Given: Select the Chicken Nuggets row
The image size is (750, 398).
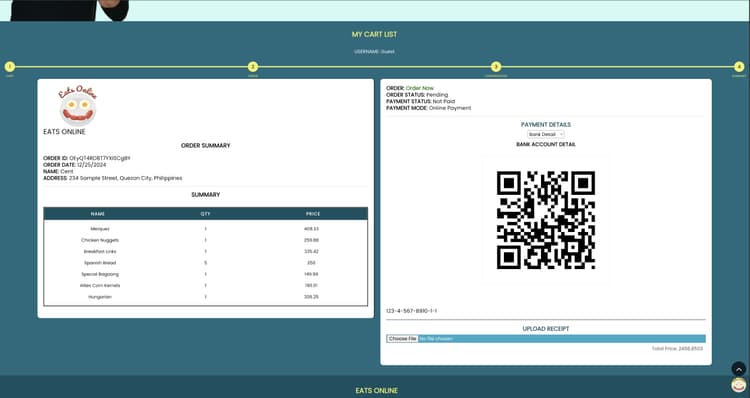Looking at the screenshot, I should (x=206, y=240).
